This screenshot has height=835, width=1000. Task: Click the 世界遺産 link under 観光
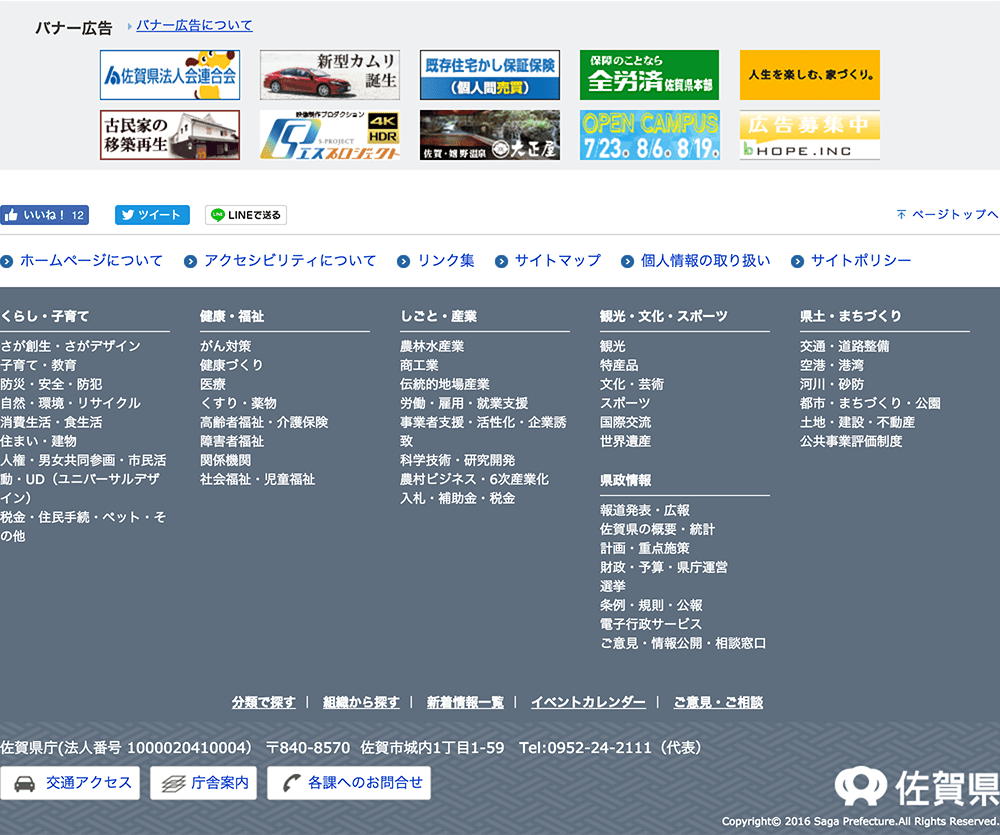625,441
